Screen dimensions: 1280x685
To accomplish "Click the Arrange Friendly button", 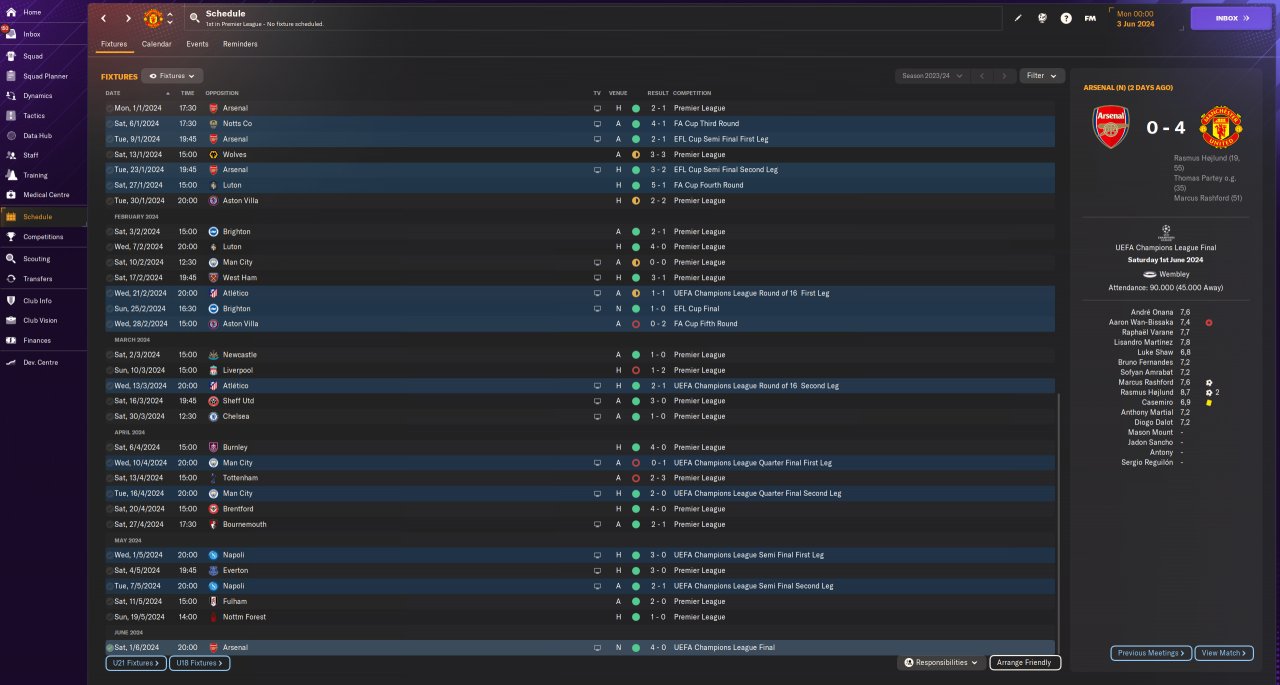I will click(x=1025, y=662).
